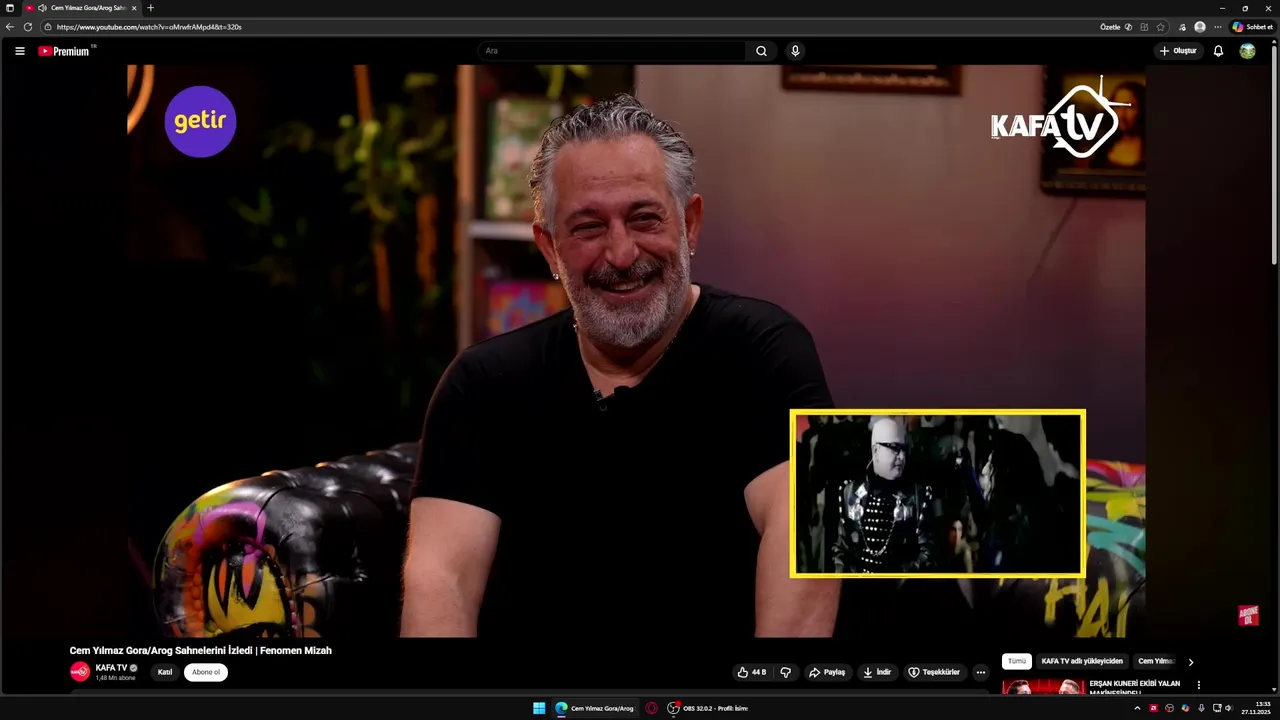Image resolution: width=1280 pixels, height=720 pixels.
Task: Open the YouTube account avatar menu
Action: pyautogui.click(x=1247, y=51)
